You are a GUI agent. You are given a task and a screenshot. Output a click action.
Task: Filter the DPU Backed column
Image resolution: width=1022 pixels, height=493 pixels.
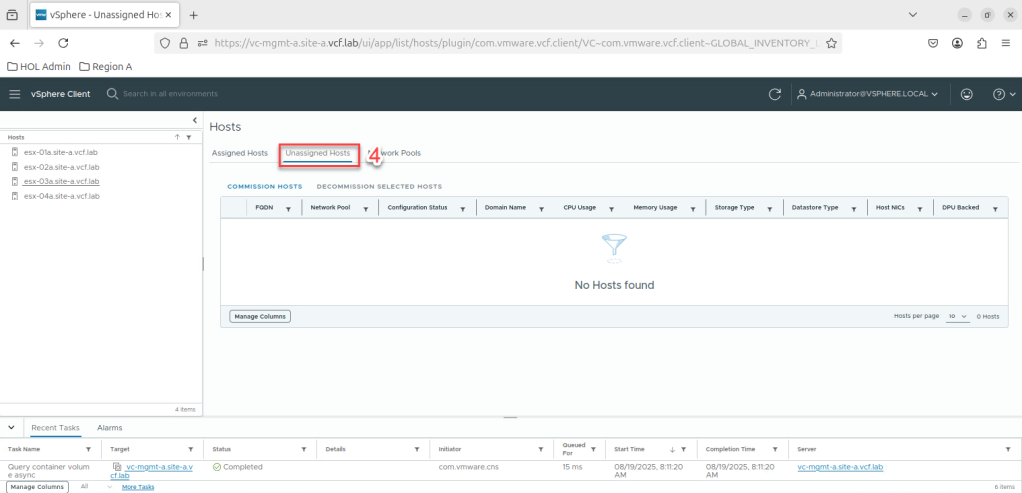995,209
